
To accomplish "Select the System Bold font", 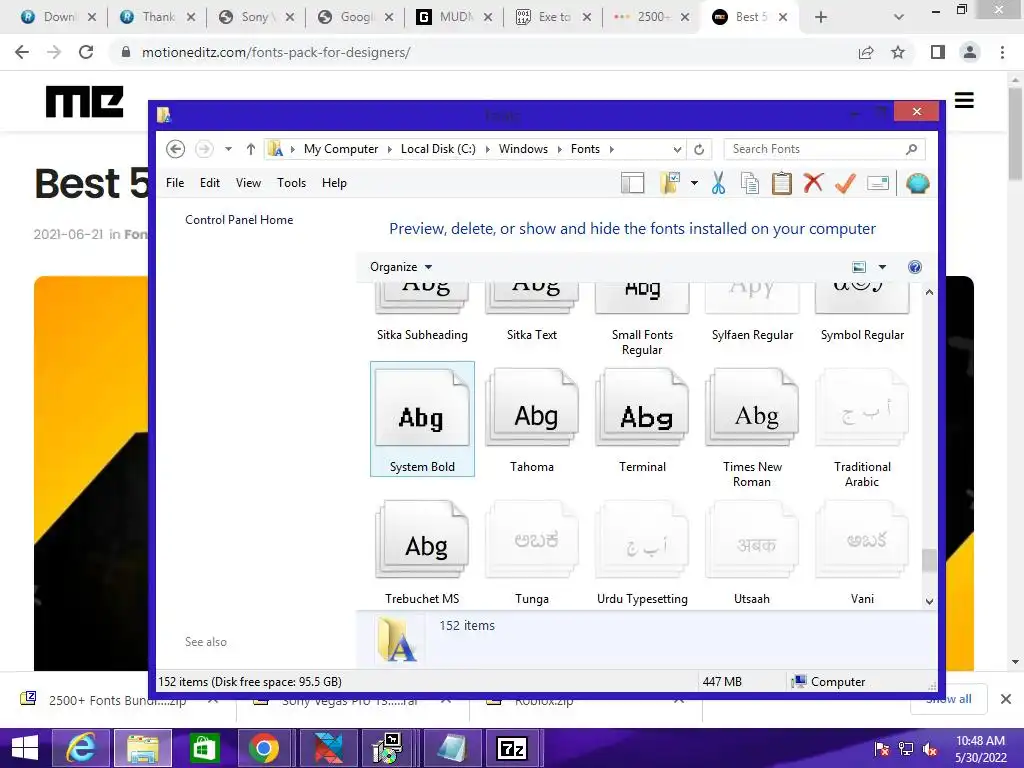I will 423,419.
